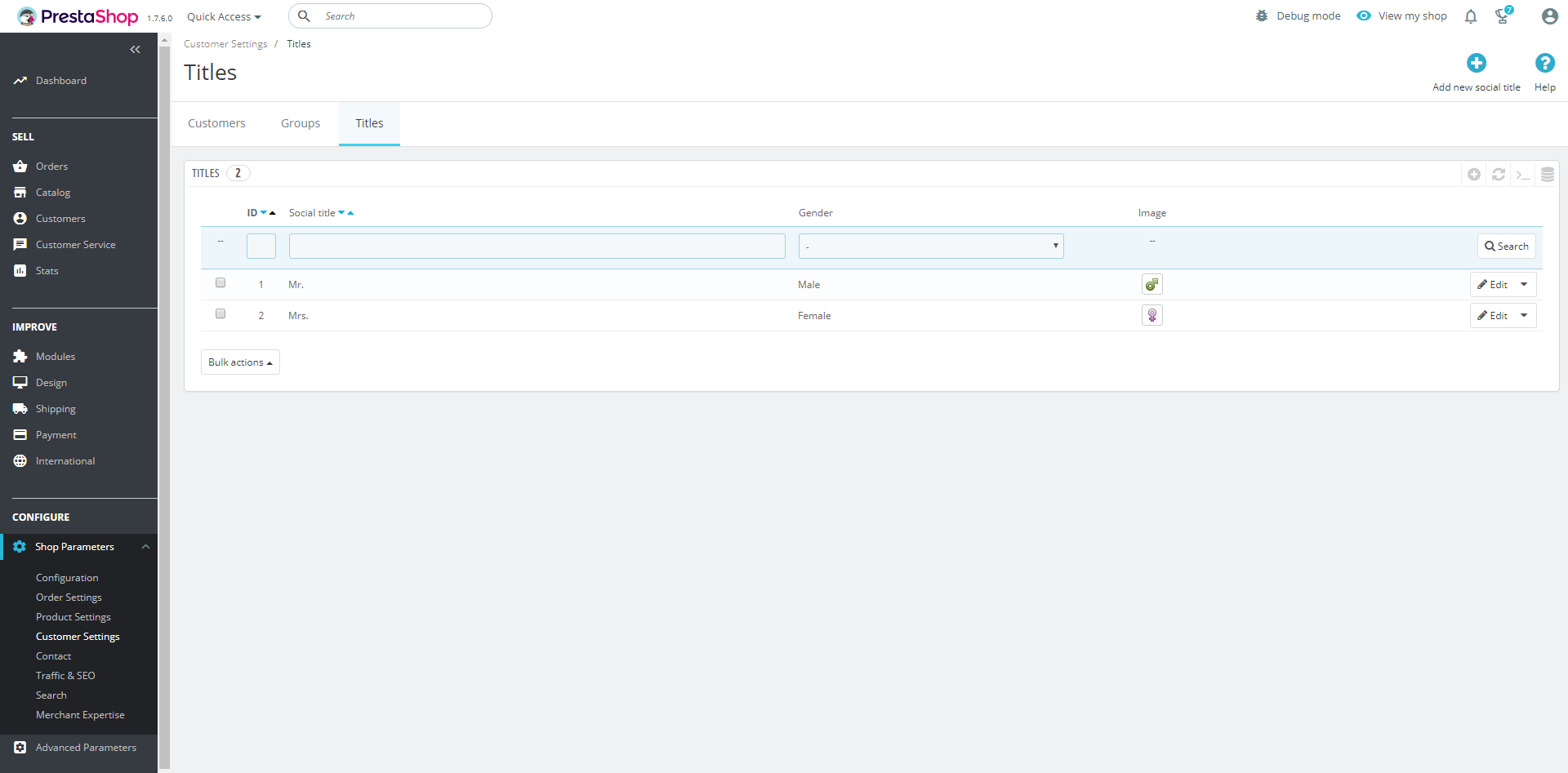This screenshot has width=1568, height=773.
Task: Open the notifications bell
Action: point(1471,16)
